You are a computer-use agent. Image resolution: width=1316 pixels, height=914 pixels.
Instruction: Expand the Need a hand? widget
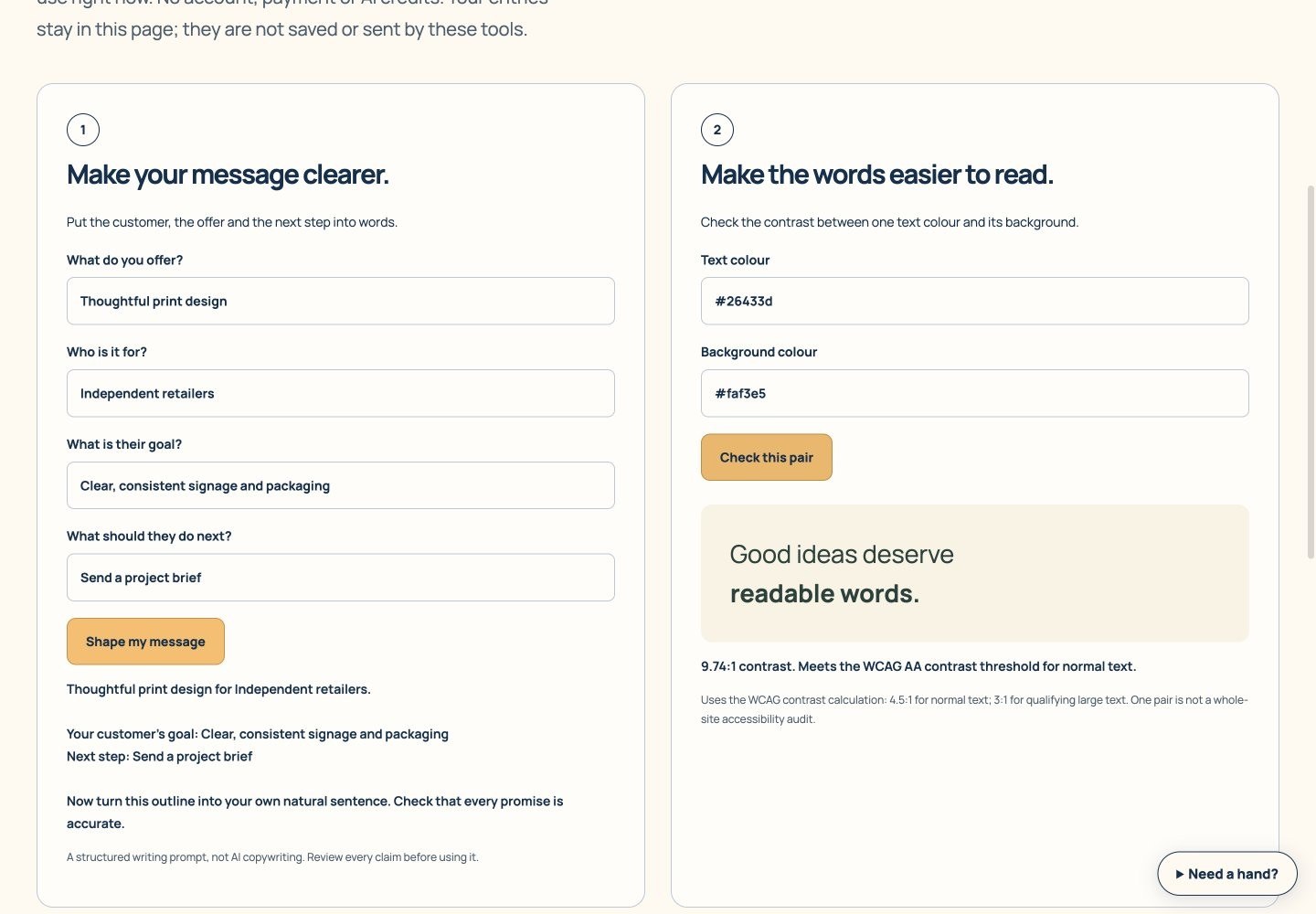1226,874
